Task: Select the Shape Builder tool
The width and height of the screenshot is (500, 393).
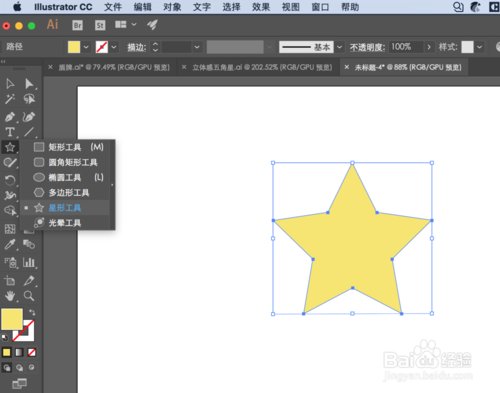Action: [x=10, y=210]
